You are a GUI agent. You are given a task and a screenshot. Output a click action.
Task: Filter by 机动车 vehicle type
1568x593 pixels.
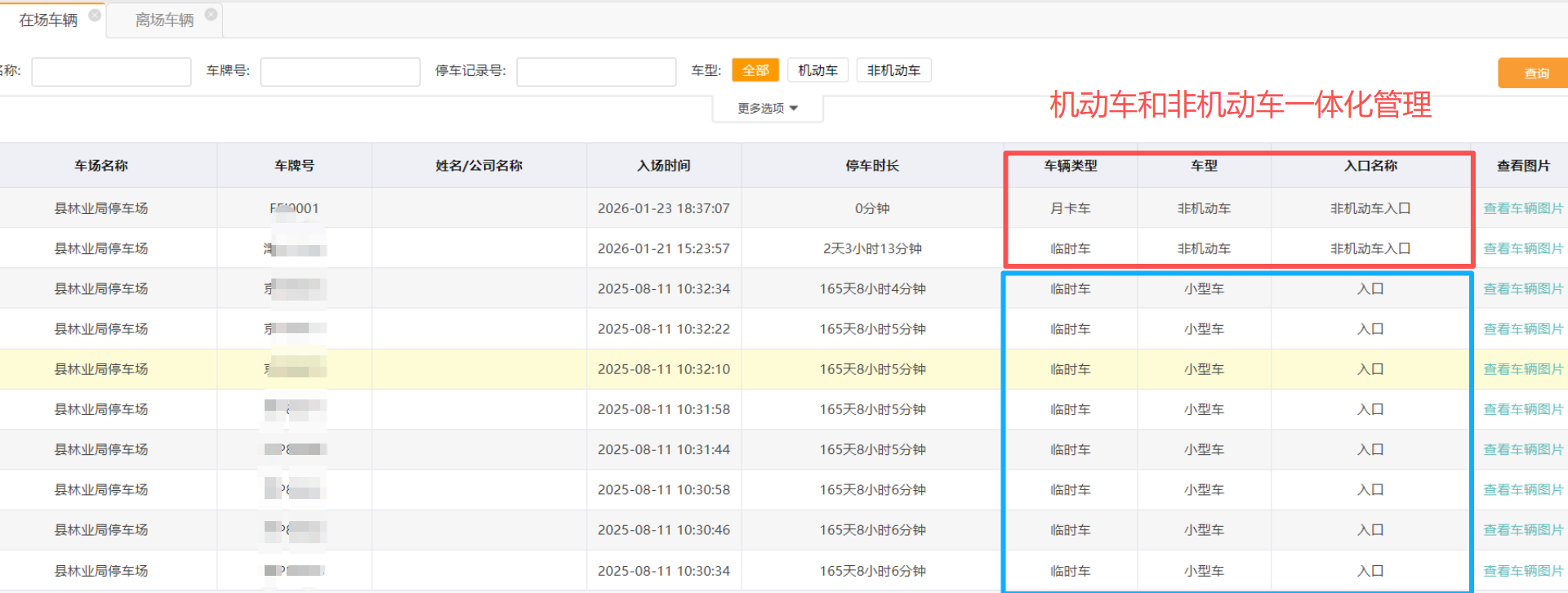pyautogui.click(x=817, y=70)
